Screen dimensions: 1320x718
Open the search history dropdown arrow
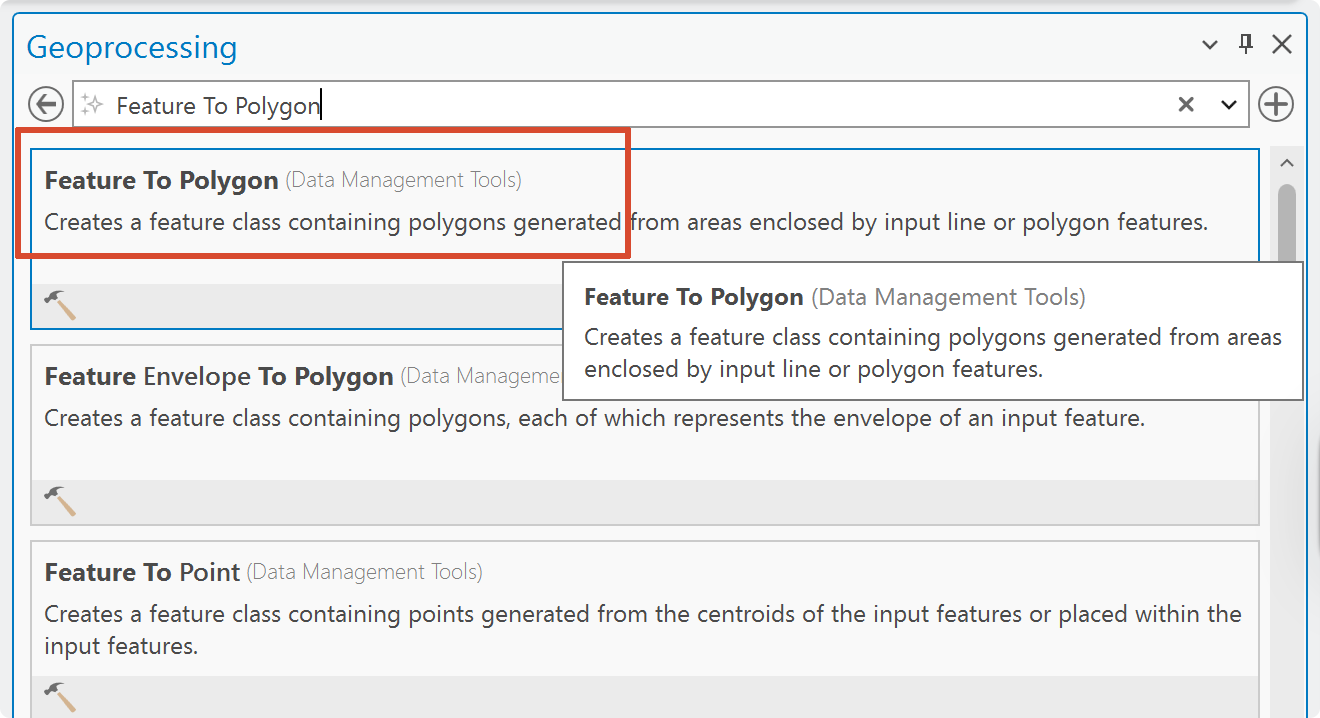click(x=1230, y=105)
